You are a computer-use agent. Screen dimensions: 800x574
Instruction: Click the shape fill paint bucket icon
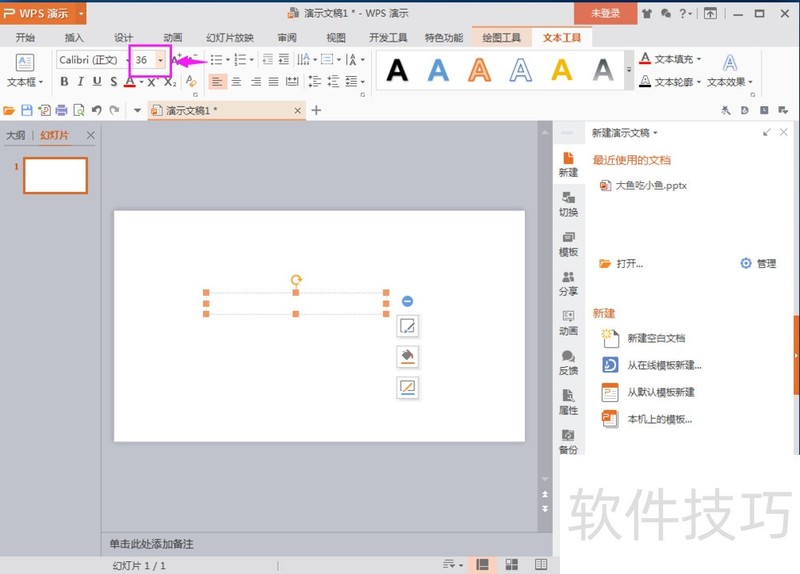click(407, 357)
